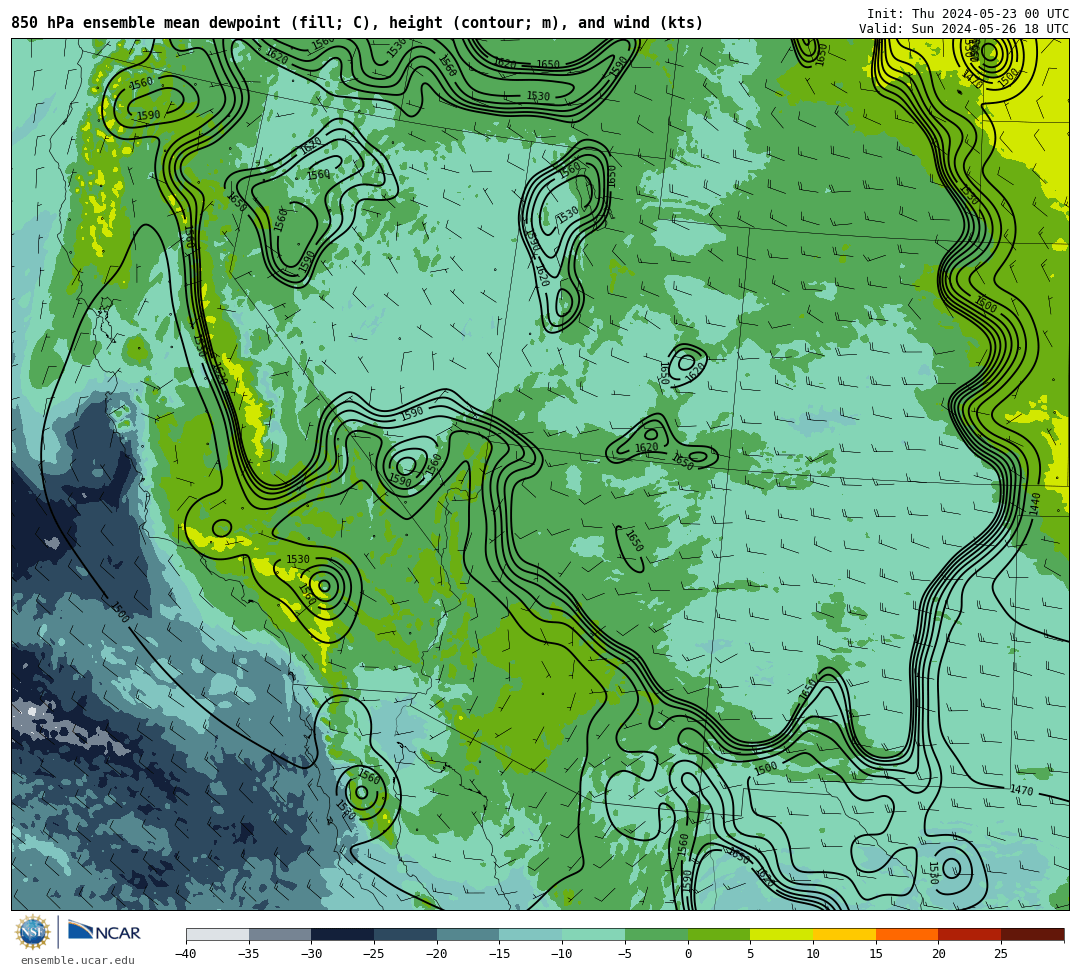Pick the dark brown colorbar segment above 25
The width and height of the screenshot is (1080, 973).
pyautogui.click(x=1032, y=934)
